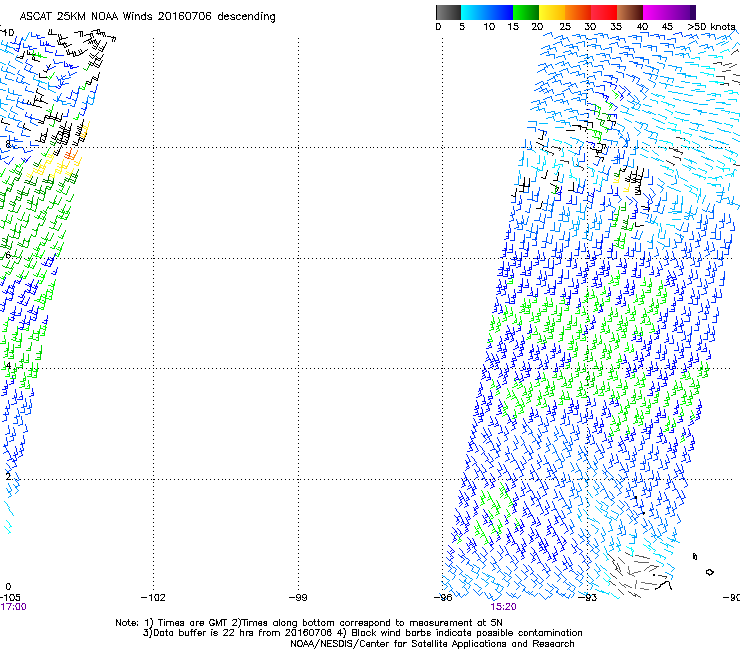Click the legend label '30'
Viewport: 740px width, 650px height.
pyautogui.click(x=590, y=27)
